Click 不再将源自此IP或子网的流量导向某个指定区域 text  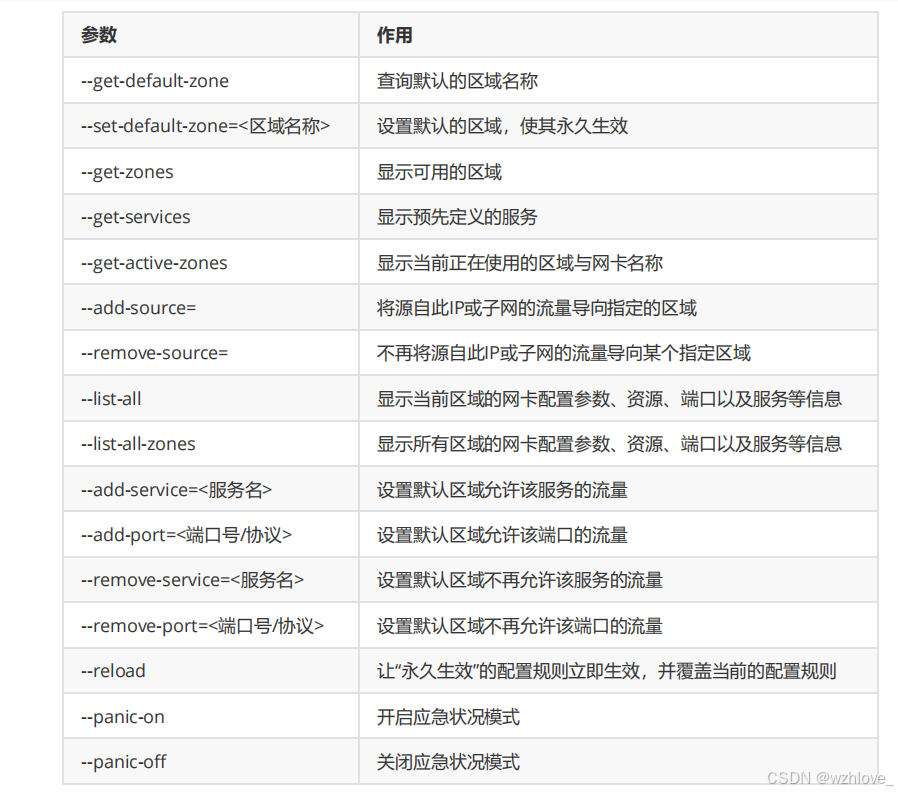pyautogui.click(x=564, y=353)
